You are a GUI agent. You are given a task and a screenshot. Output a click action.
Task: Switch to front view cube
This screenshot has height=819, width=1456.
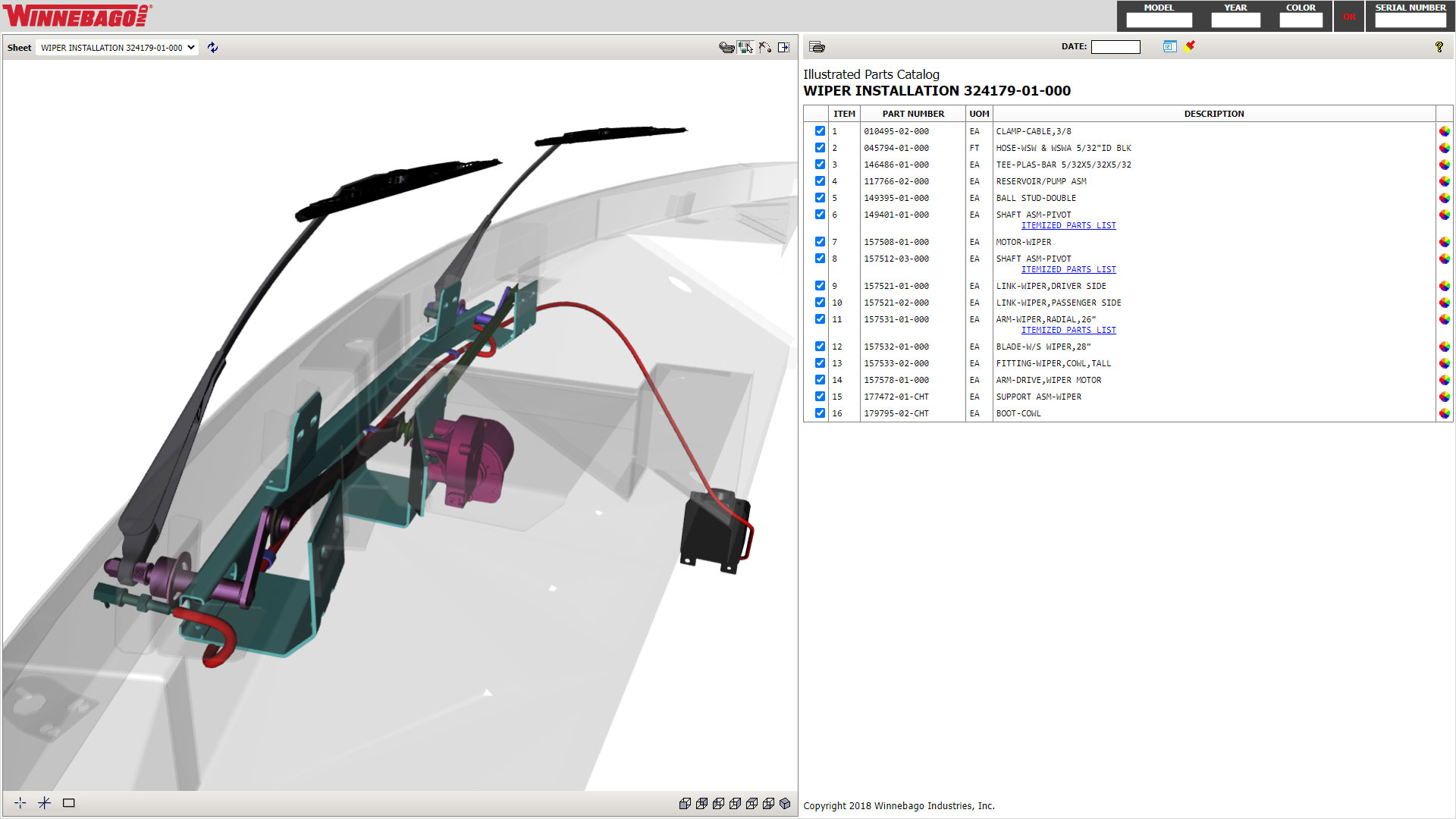pyautogui.click(x=685, y=804)
